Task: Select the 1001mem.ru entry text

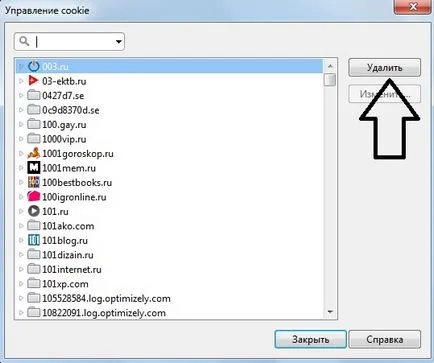Action: [x=69, y=168]
